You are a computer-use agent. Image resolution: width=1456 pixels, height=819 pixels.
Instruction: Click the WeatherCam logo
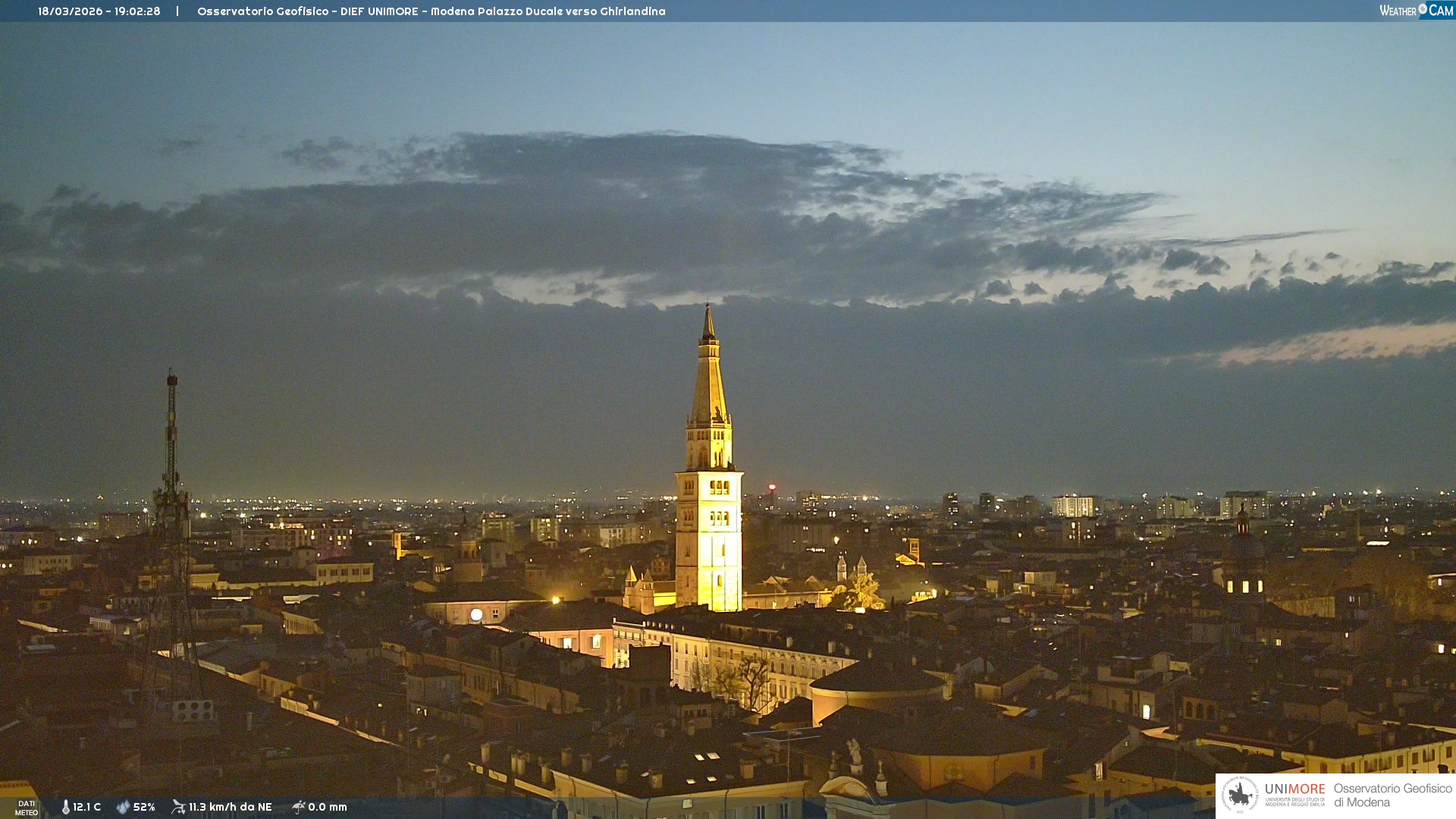pyautogui.click(x=1415, y=10)
